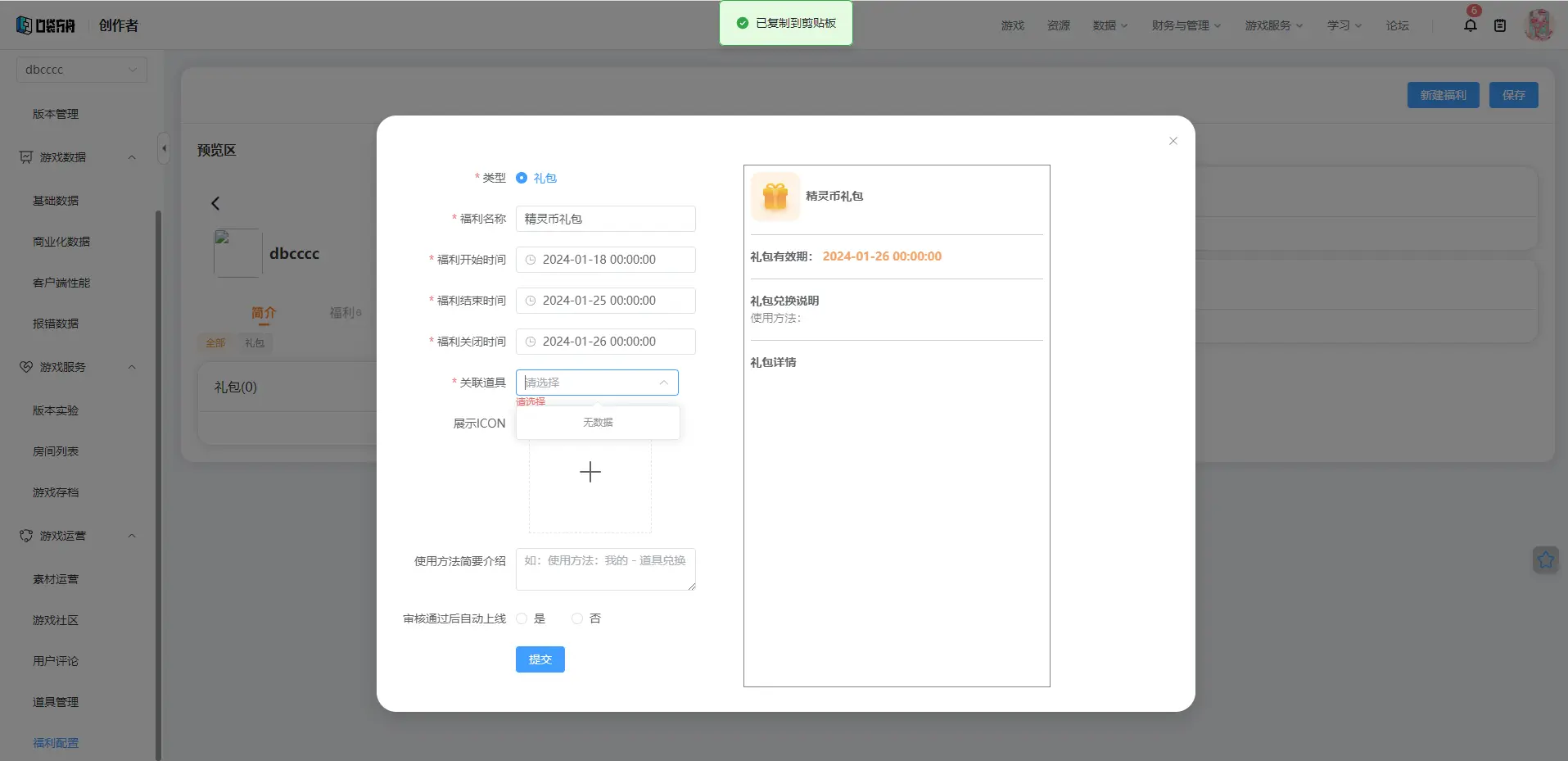Open 报错数据 in sidebar

[56, 324]
